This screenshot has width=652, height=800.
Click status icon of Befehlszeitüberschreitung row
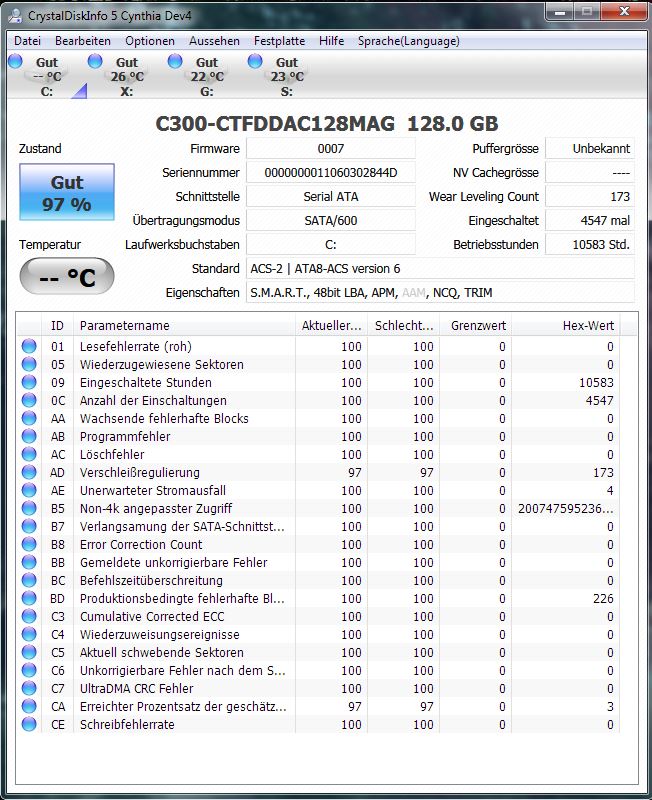click(x=29, y=580)
